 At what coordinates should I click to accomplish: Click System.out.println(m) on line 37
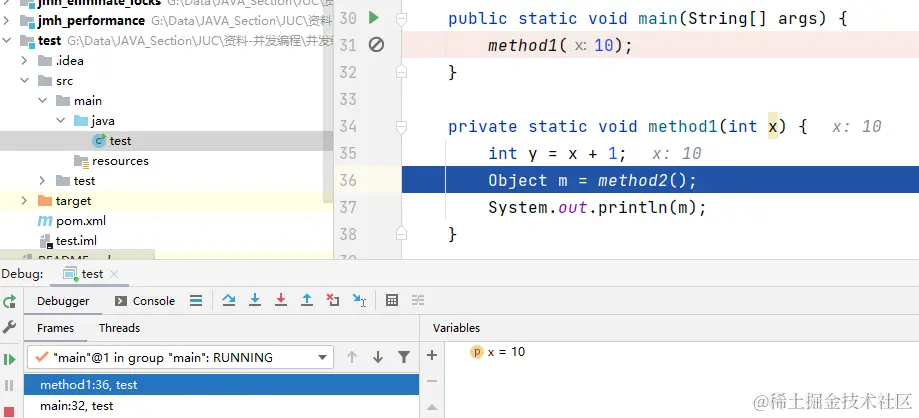click(x=598, y=208)
